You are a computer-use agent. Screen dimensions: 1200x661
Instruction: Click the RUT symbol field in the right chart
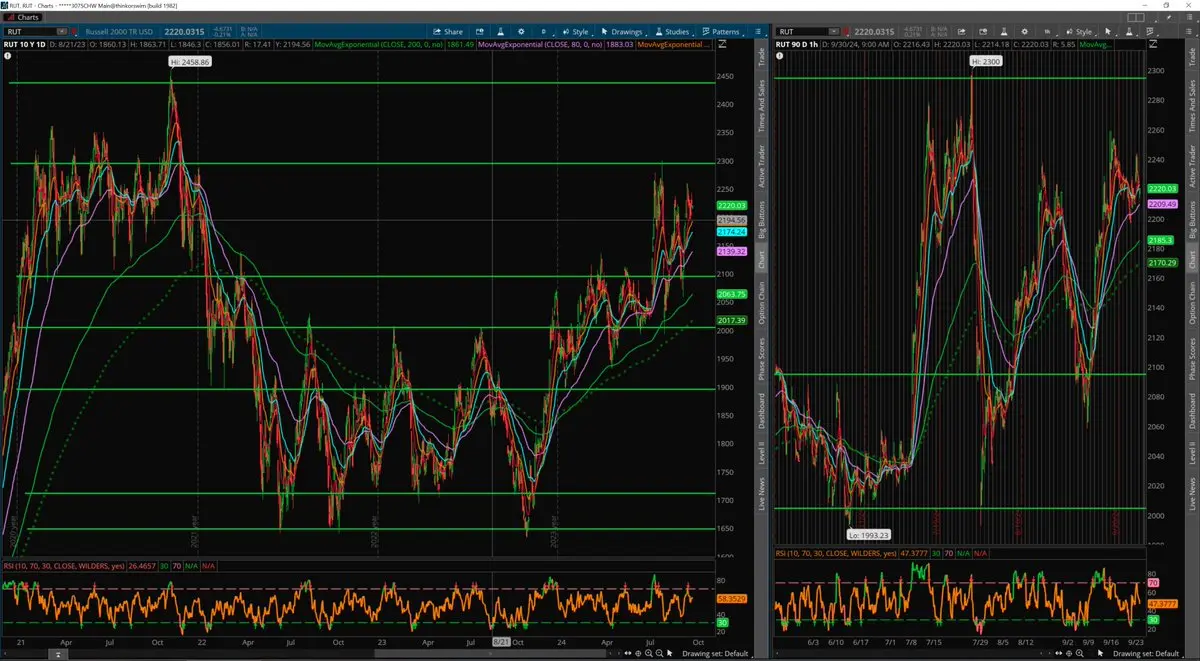pos(807,32)
